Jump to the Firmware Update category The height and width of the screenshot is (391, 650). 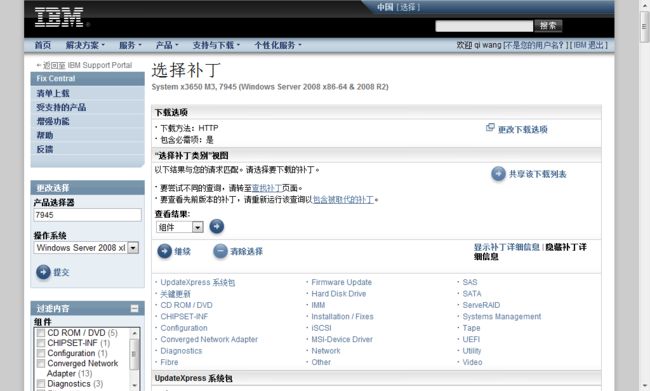tap(342, 282)
